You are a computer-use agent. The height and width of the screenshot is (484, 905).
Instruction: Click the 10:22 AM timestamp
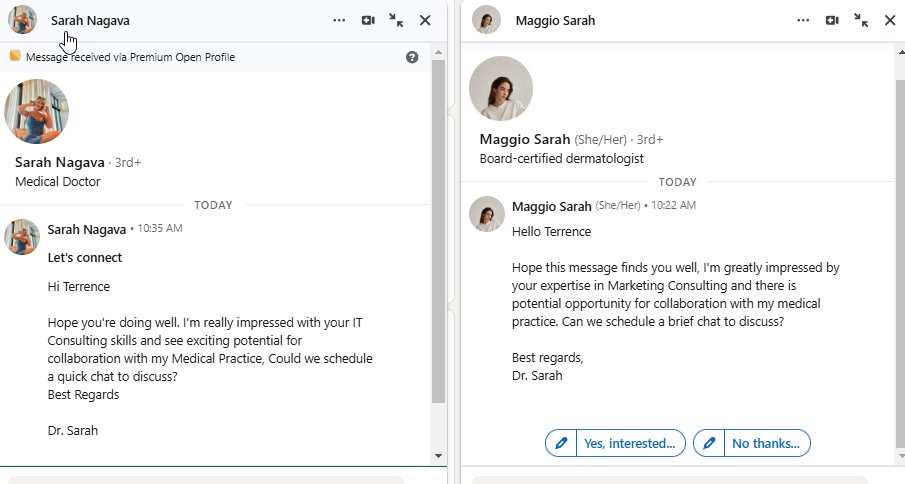[674, 205]
